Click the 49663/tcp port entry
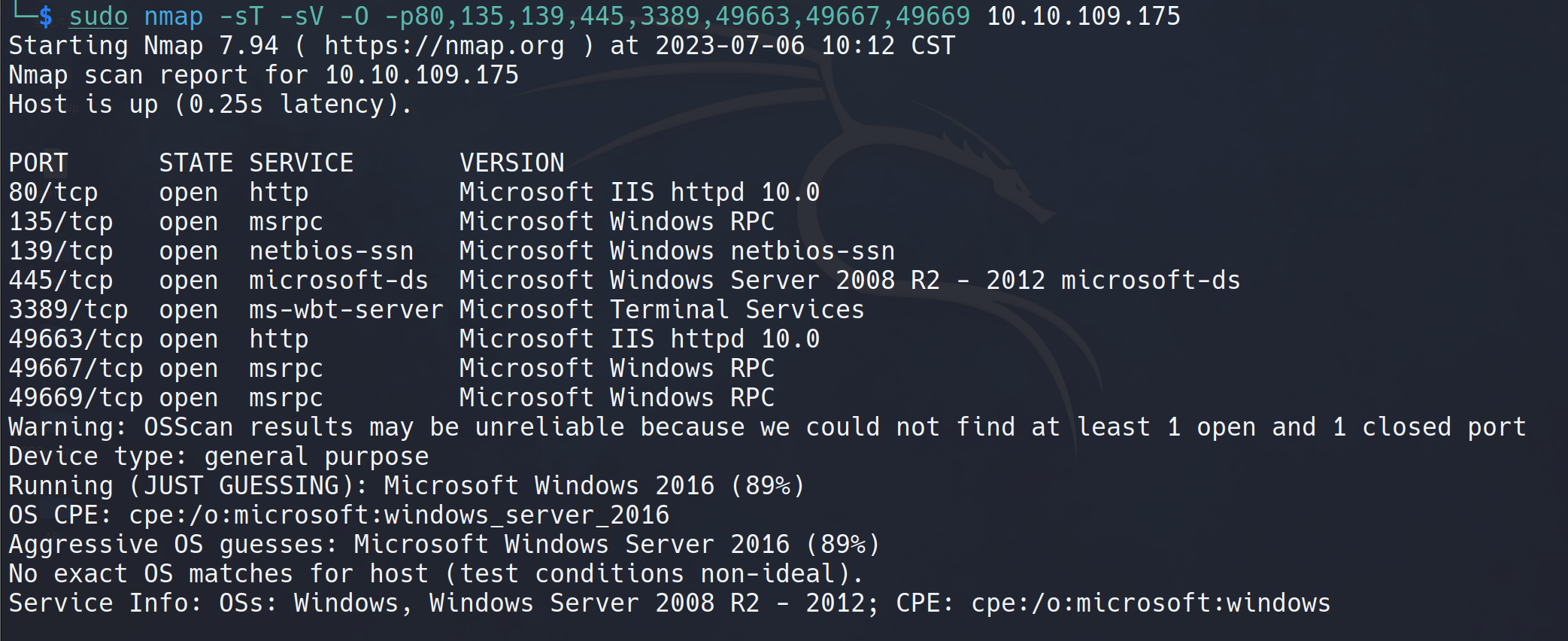 [x=76, y=339]
